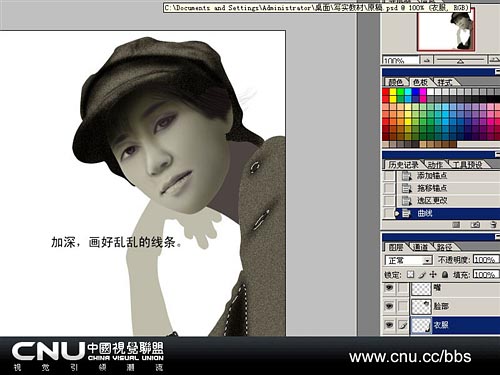
Task: Click the Navigator zoom slider handle
Action: pyautogui.click(x=460, y=61)
